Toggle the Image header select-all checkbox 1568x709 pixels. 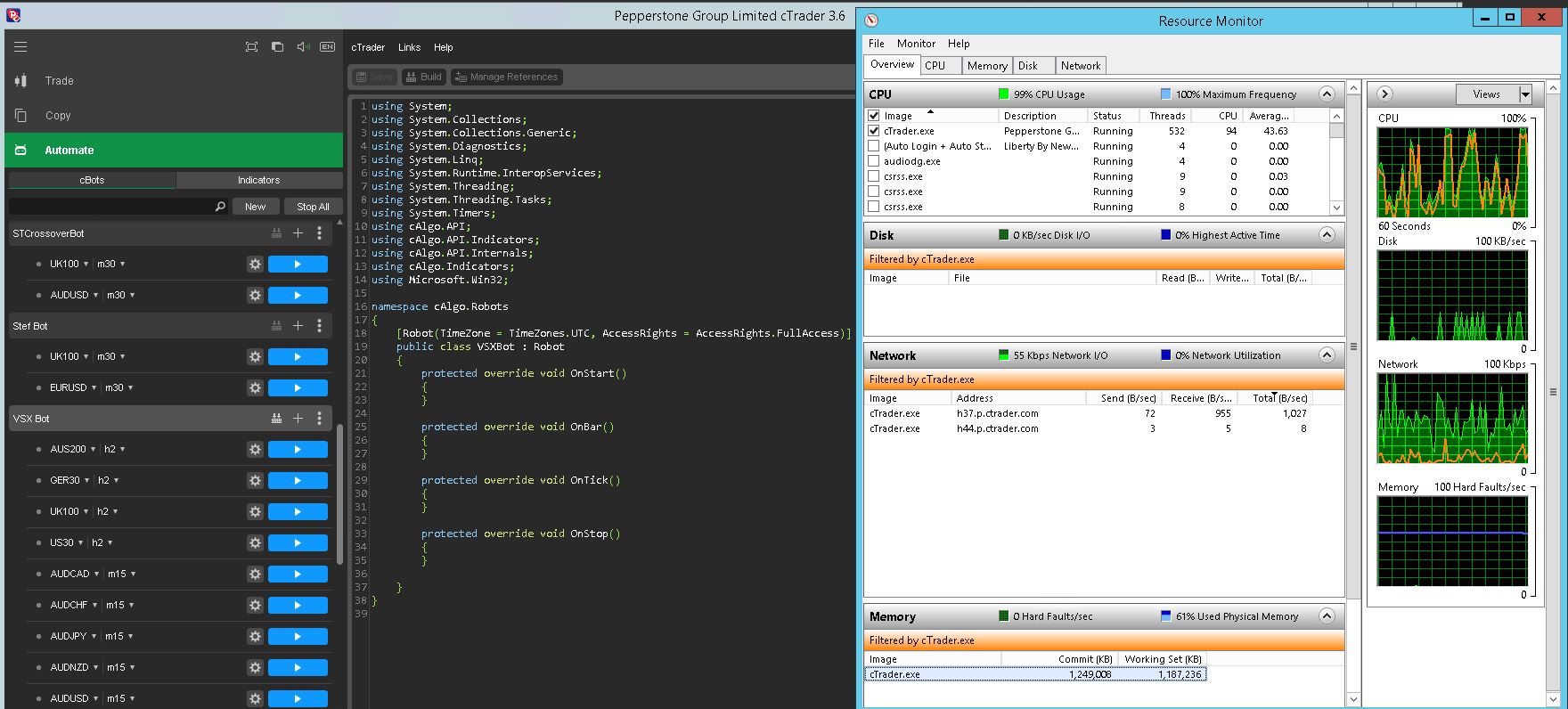[874, 116]
